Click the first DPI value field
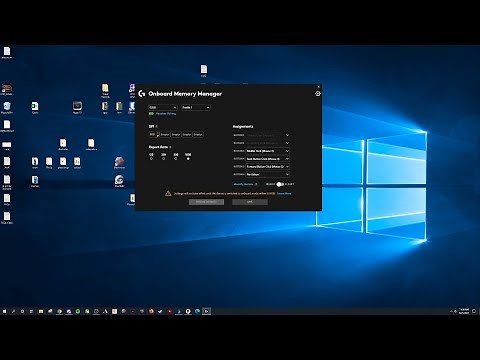Viewport: 480px width, 360px height. coord(153,135)
